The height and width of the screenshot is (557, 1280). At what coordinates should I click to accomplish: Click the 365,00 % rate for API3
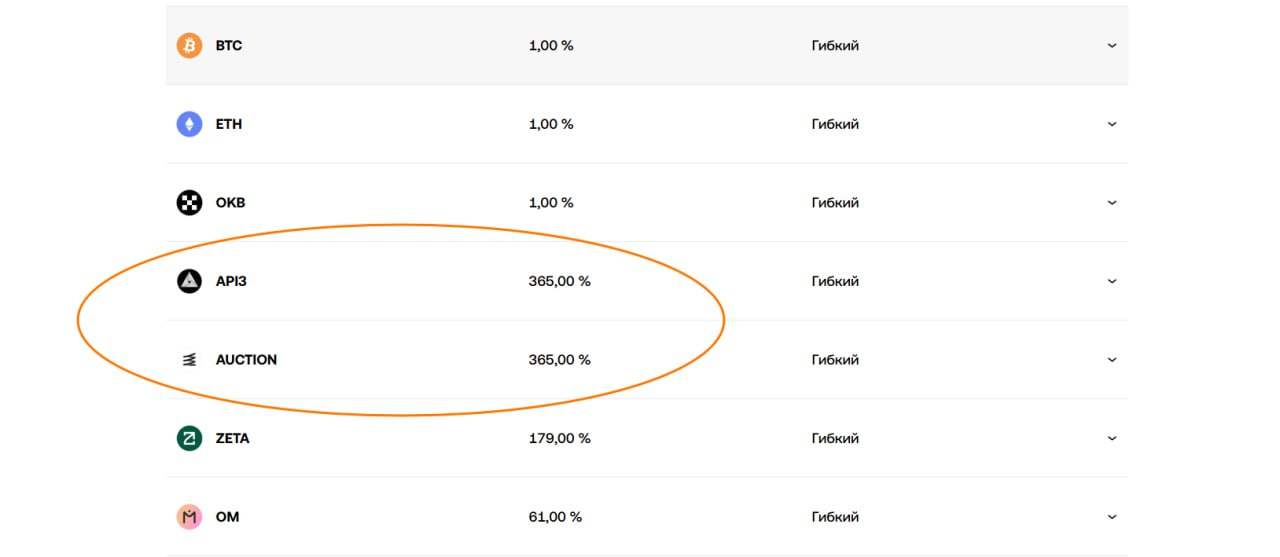[x=559, y=281]
